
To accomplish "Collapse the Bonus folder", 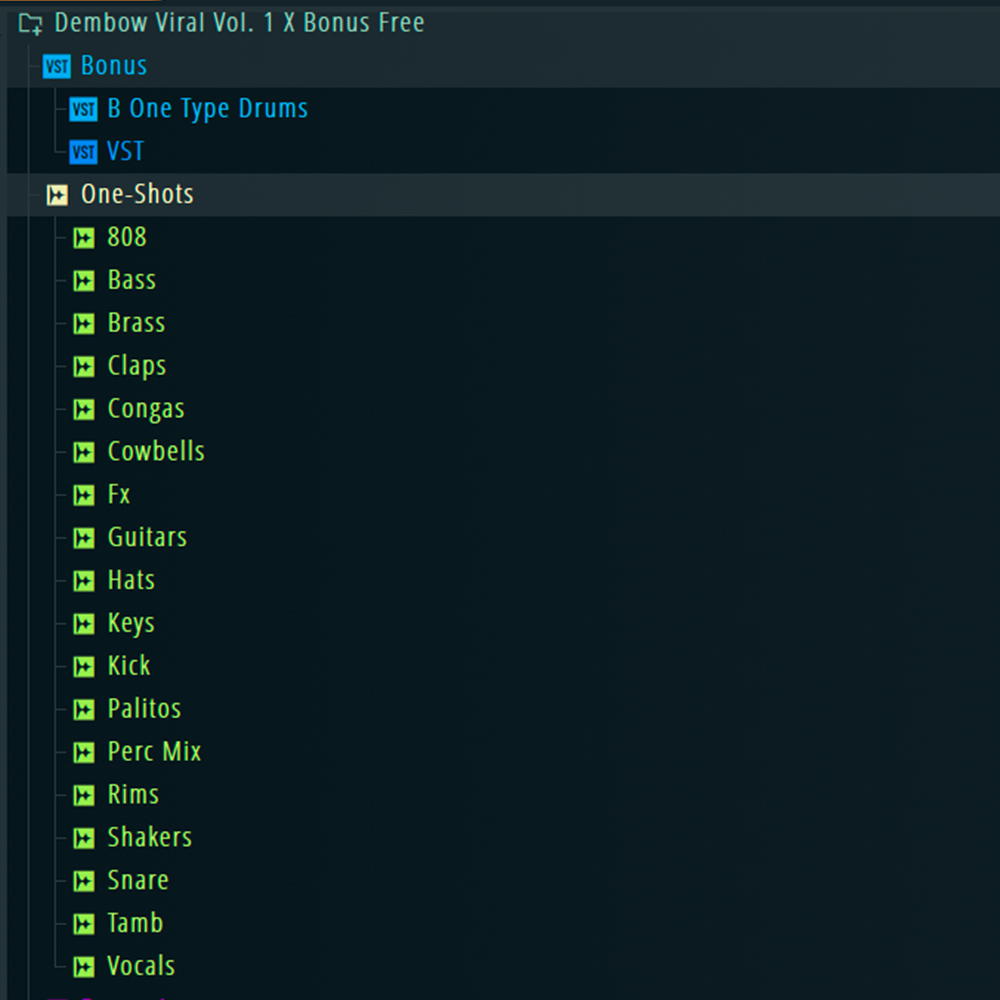I will point(113,66).
